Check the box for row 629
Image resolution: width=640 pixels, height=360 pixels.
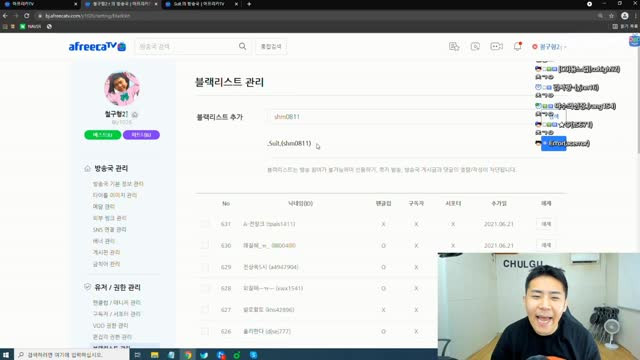click(204, 267)
